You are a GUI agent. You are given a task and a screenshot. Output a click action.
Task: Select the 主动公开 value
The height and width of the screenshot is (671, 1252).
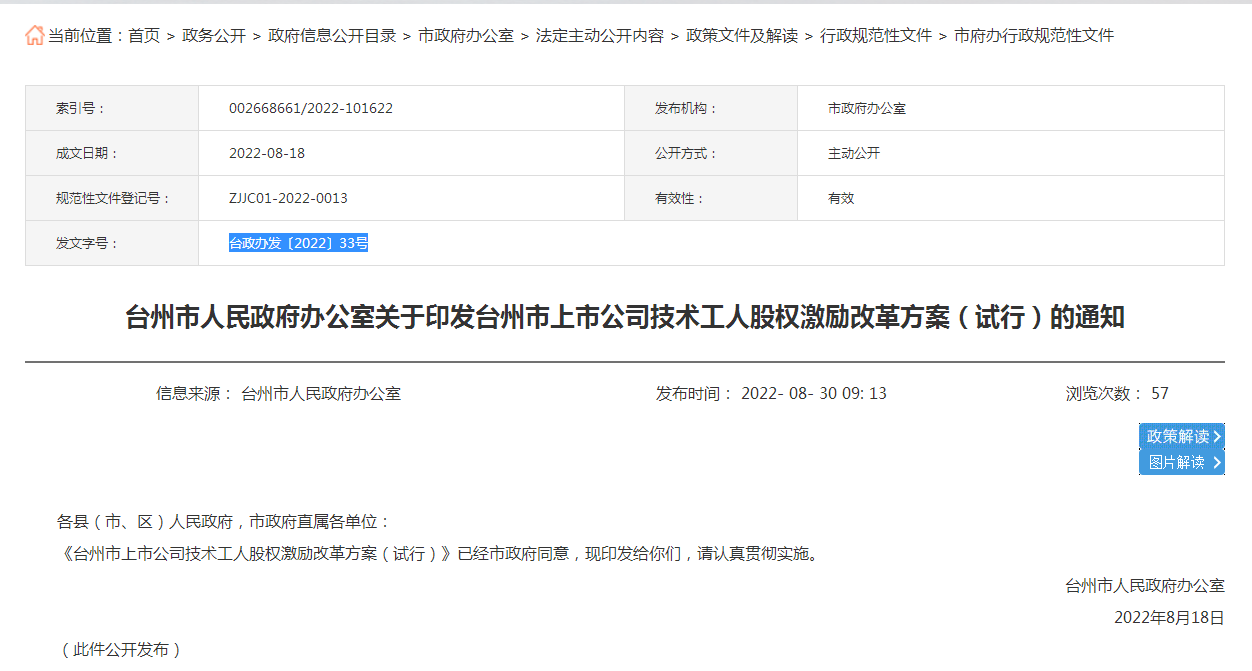click(x=854, y=153)
